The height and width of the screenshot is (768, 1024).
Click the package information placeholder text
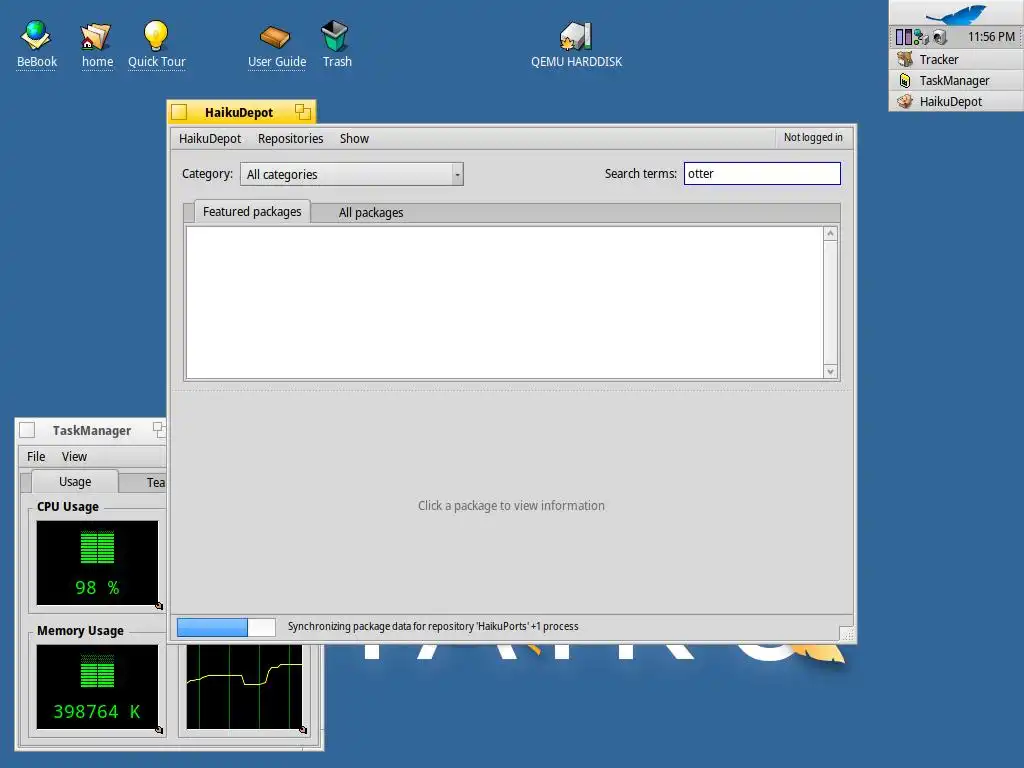pyautogui.click(x=511, y=505)
